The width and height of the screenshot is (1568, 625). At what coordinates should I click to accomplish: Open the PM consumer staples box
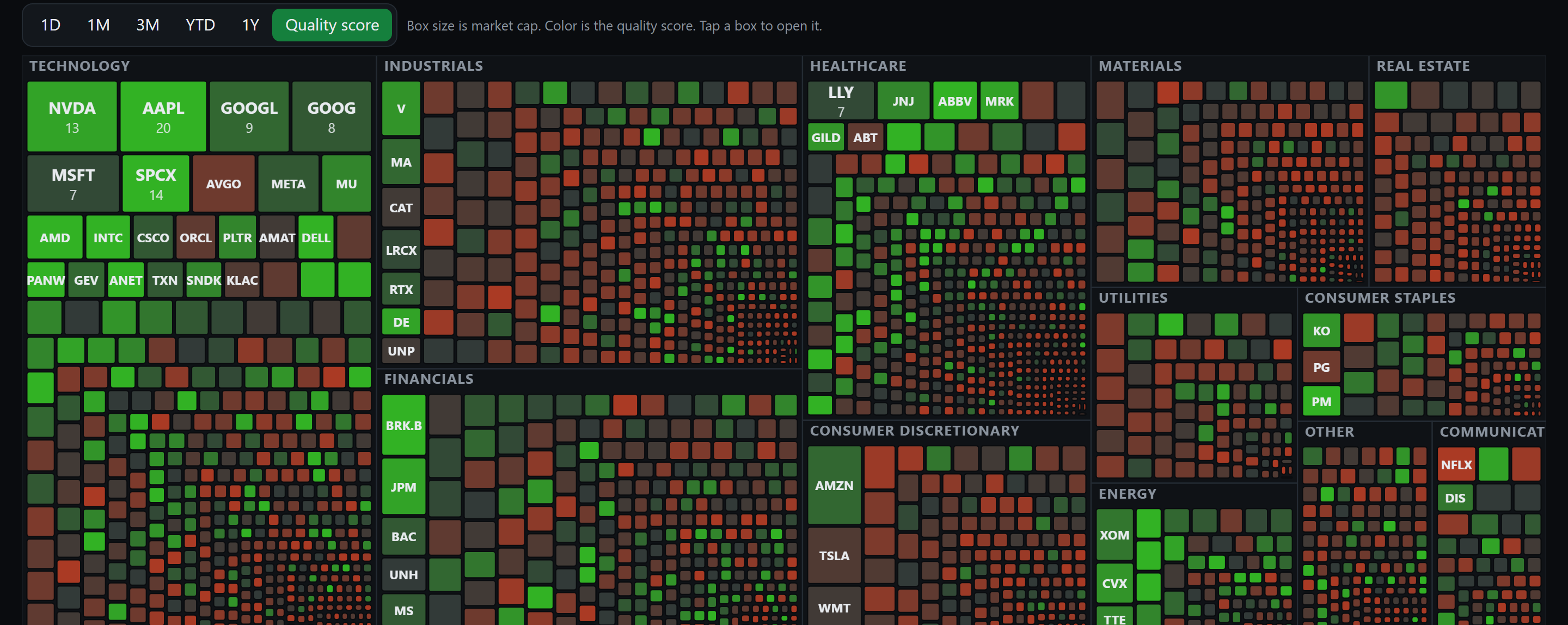(x=1321, y=401)
